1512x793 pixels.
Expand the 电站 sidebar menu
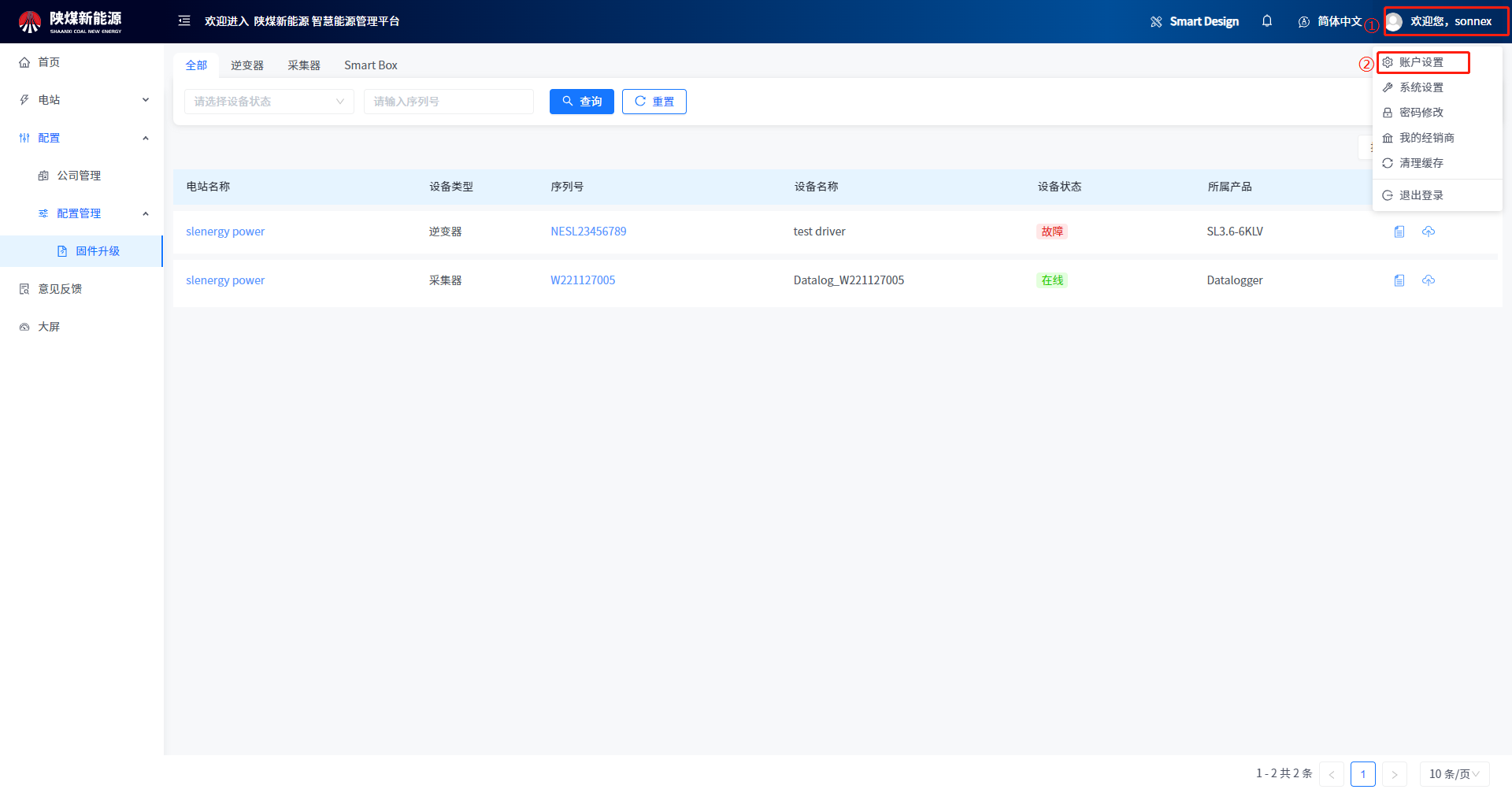[82, 100]
